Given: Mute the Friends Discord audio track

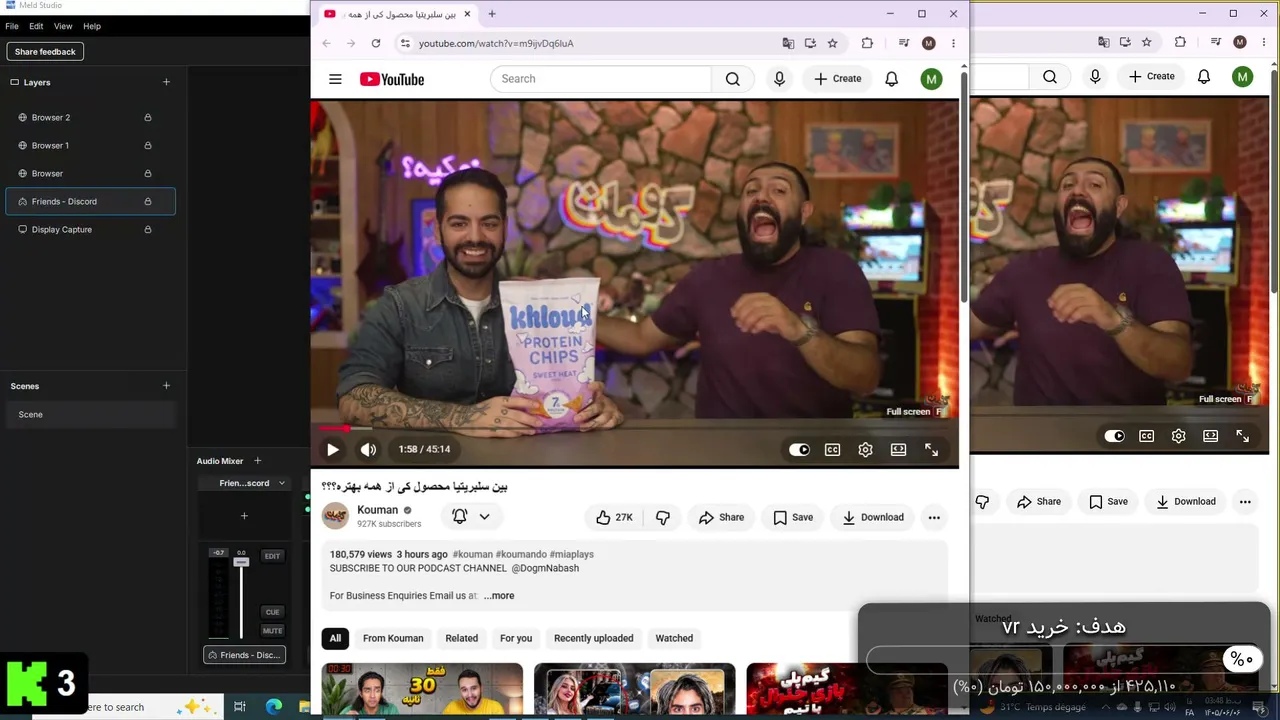Looking at the screenshot, I should pyautogui.click(x=272, y=631).
